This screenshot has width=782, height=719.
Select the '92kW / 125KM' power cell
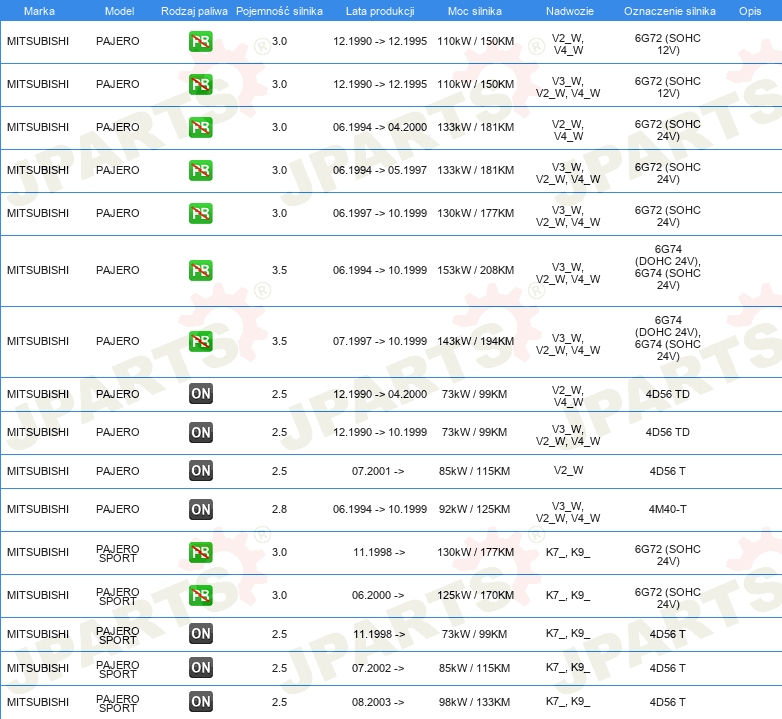click(x=474, y=509)
